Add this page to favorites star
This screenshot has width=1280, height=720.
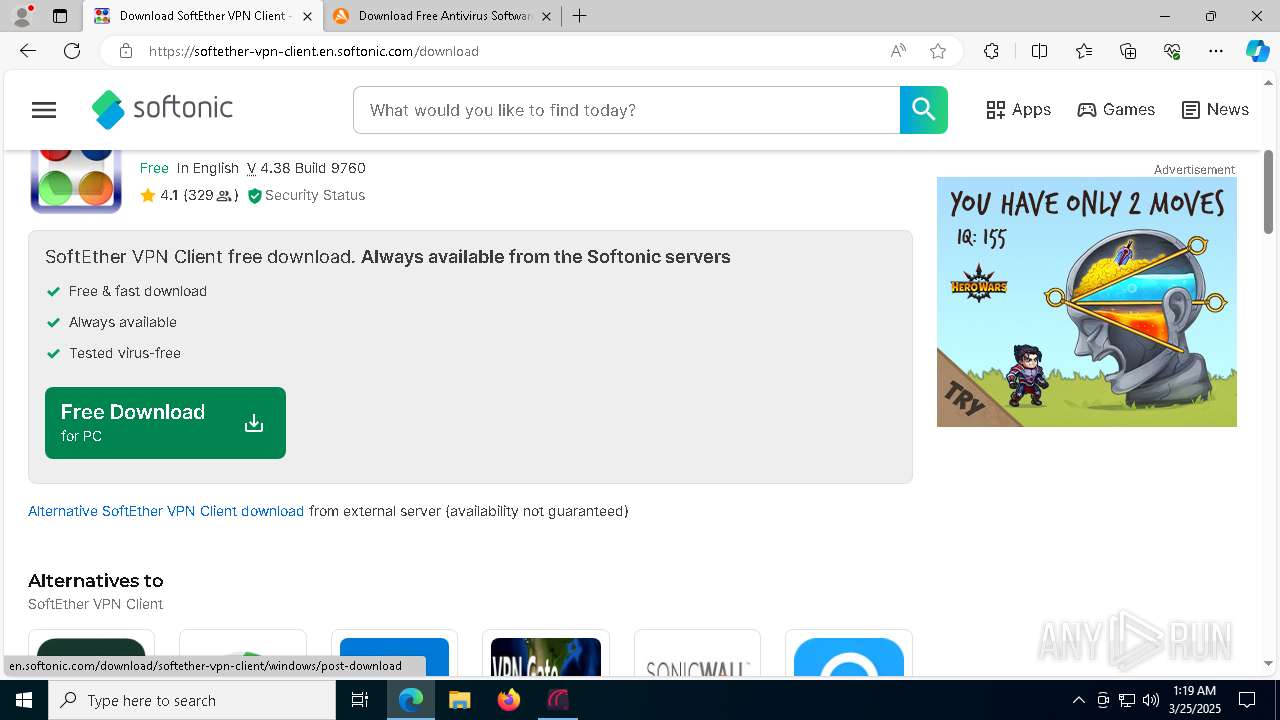click(938, 51)
